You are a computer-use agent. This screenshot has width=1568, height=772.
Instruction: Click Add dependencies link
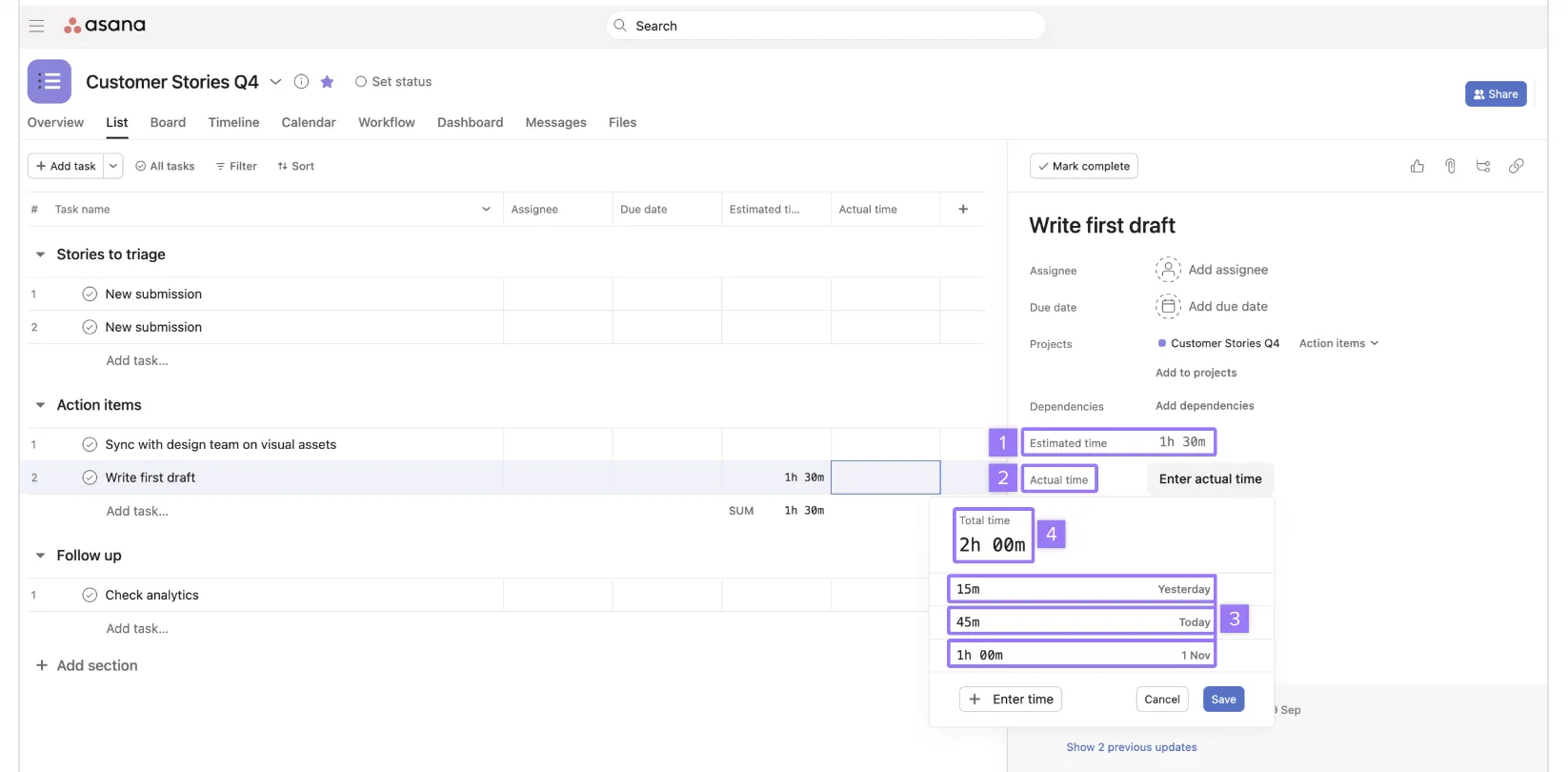tap(1204, 406)
